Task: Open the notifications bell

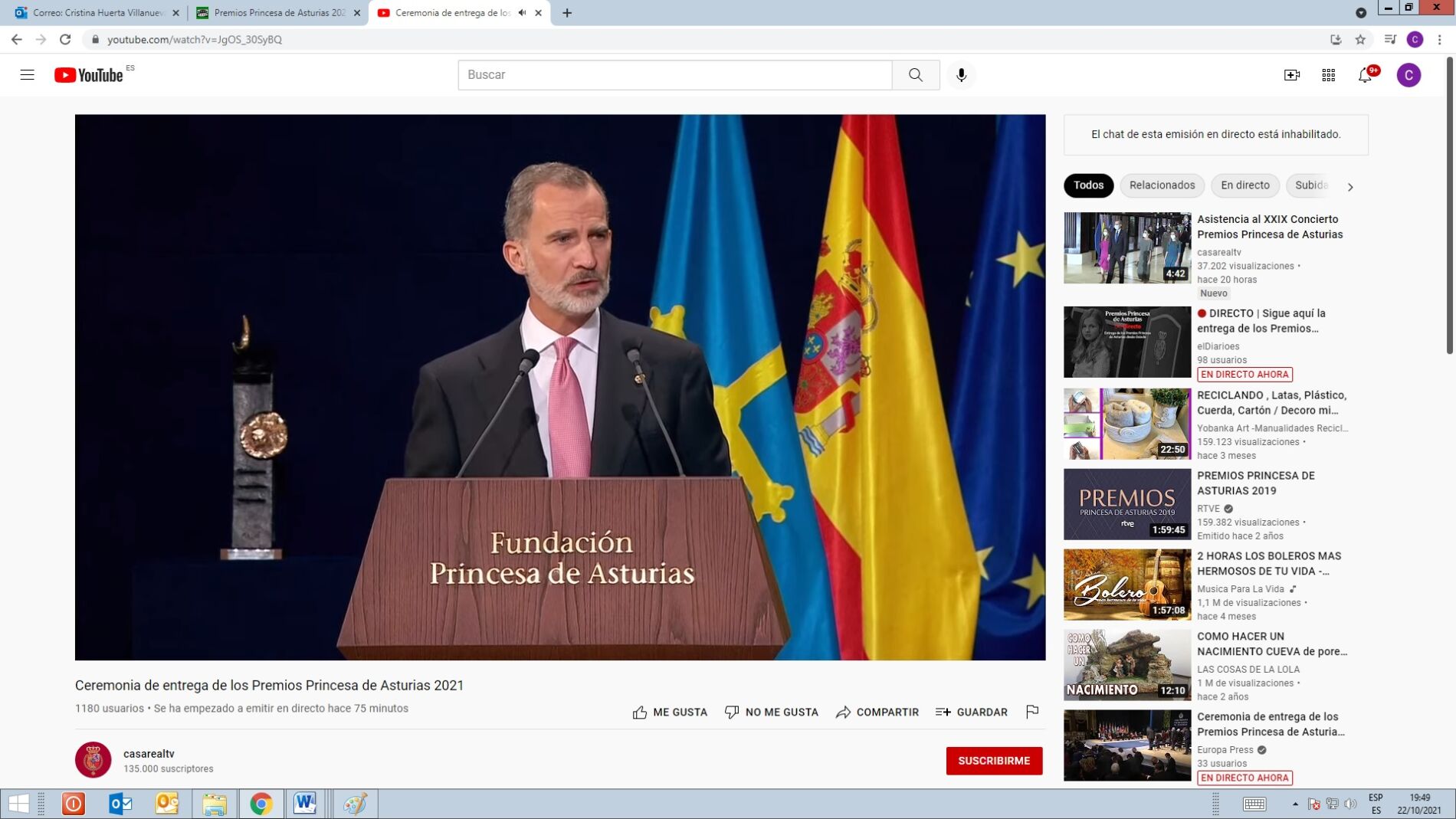Action: click(1365, 75)
